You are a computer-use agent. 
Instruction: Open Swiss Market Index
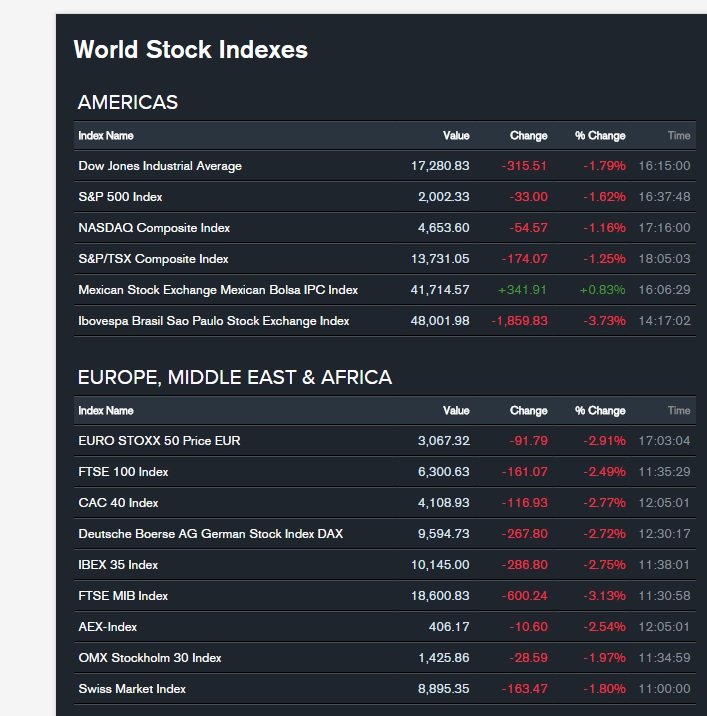click(132, 689)
